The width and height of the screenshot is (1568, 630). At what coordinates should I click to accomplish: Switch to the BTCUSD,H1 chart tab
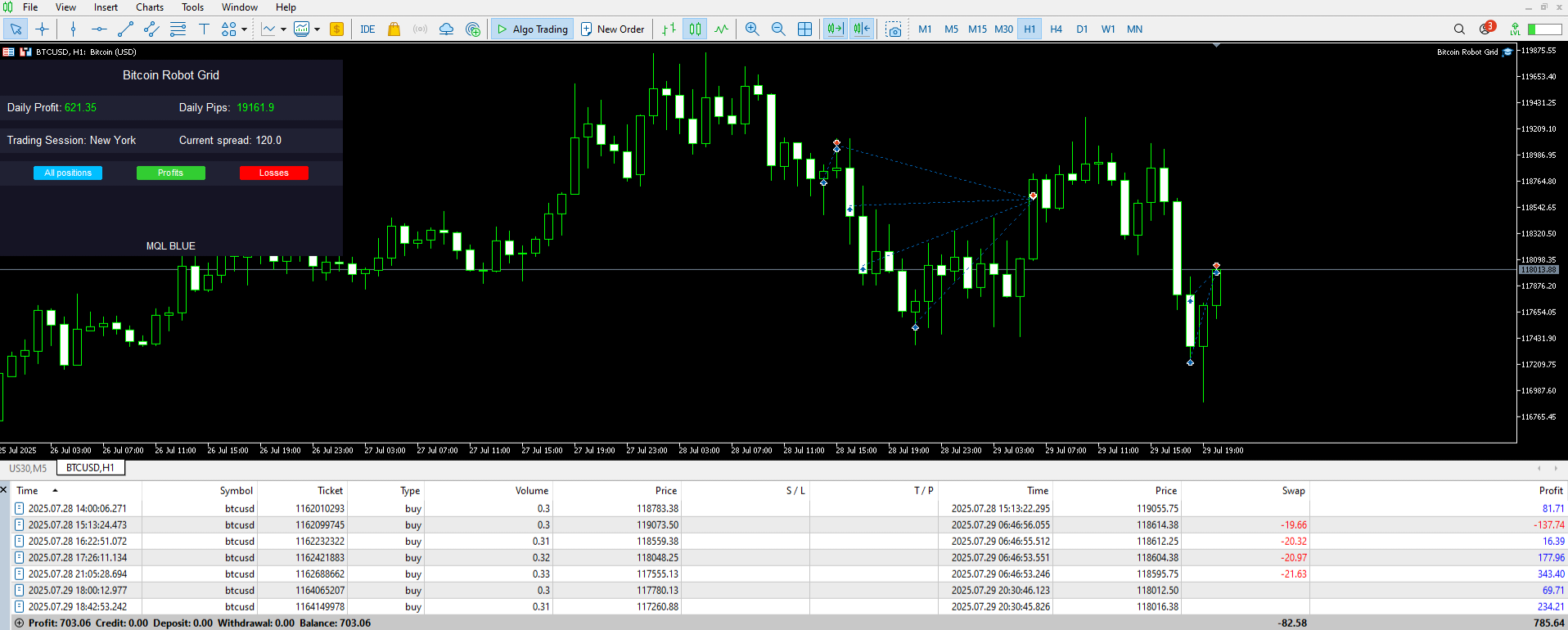90,468
